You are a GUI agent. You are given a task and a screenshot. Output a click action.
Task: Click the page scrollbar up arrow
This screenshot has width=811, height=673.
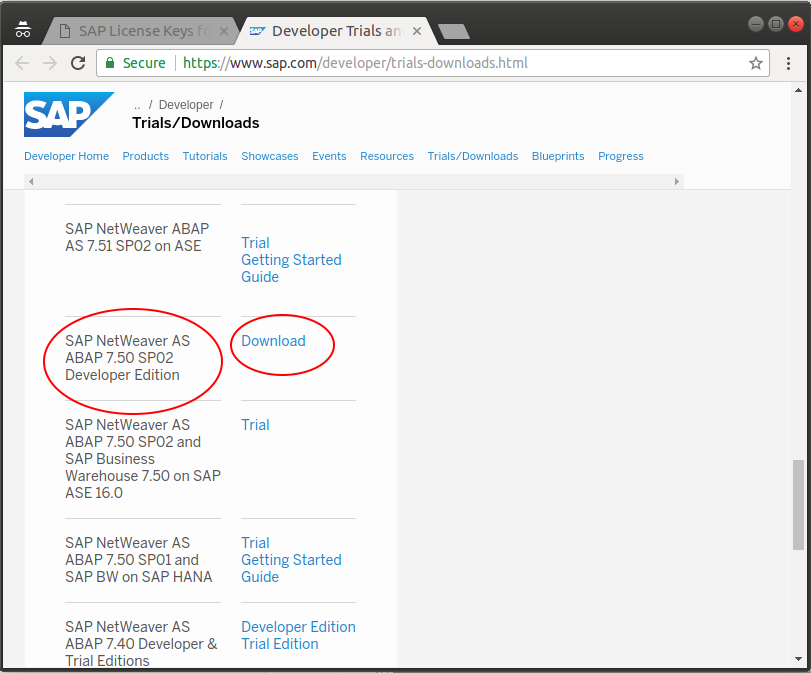(x=798, y=90)
